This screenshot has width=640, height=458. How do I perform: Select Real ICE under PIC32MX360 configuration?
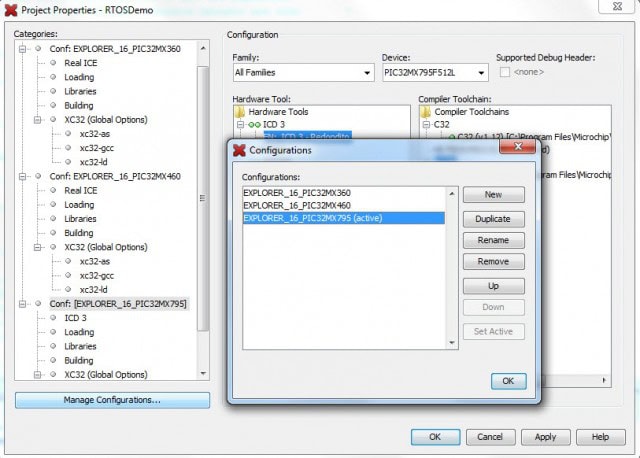[80, 63]
